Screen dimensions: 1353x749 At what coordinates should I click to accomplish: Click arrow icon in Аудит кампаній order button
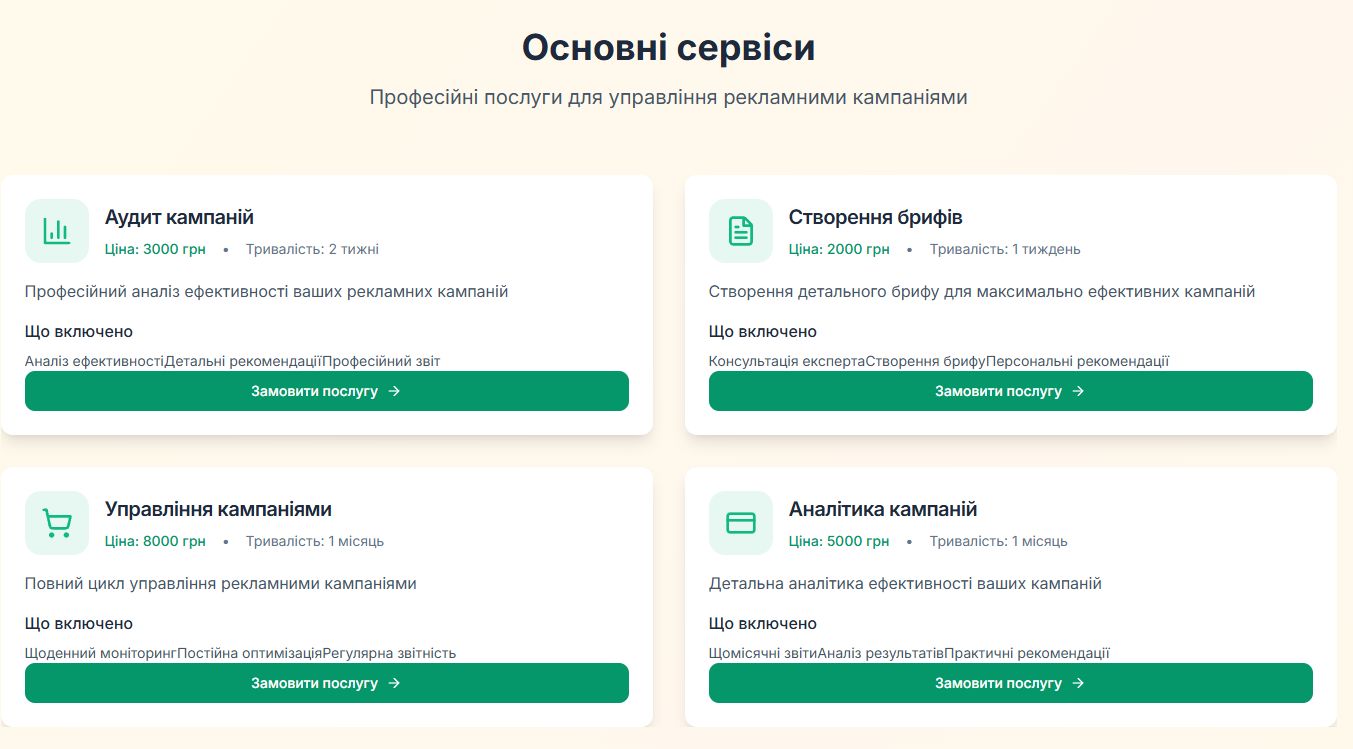[x=394, y=391]
